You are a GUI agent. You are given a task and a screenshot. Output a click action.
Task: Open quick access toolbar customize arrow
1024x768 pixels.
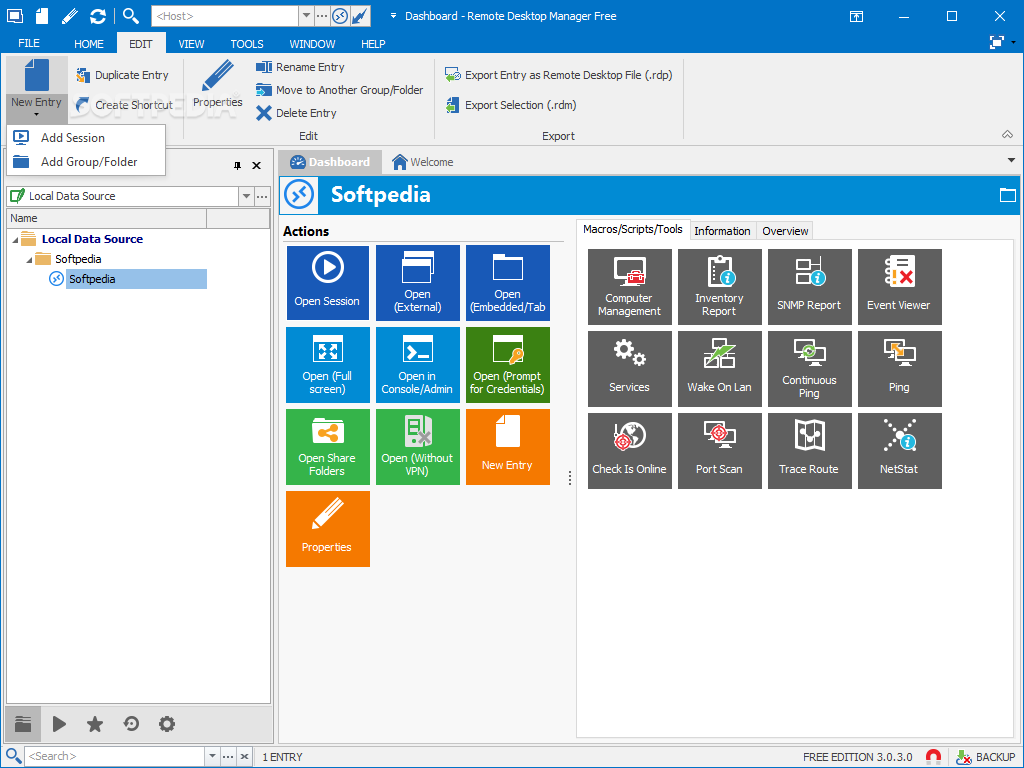pyautogui.click(x=393, y=16)
